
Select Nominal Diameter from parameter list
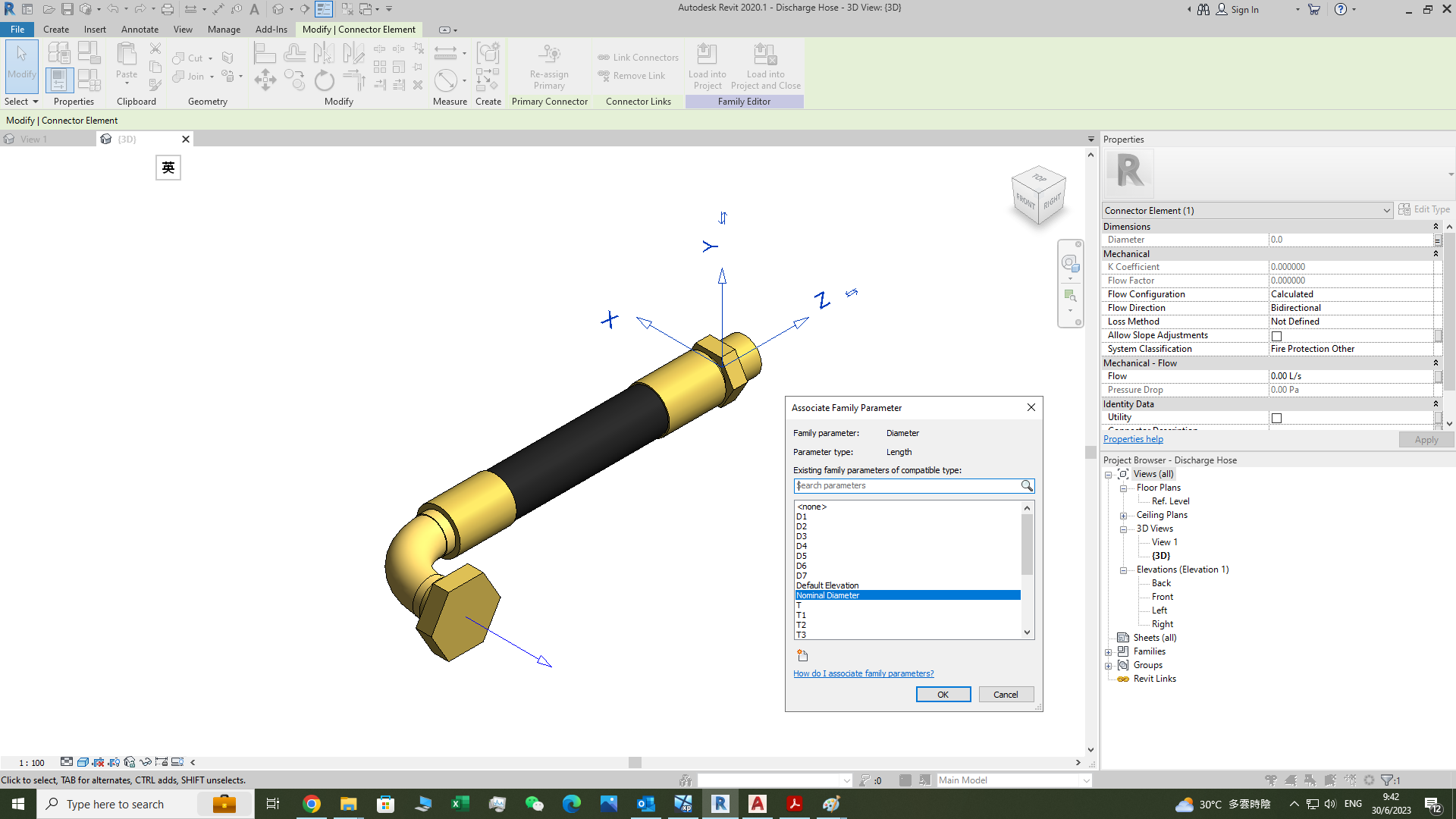coord(827,595)
